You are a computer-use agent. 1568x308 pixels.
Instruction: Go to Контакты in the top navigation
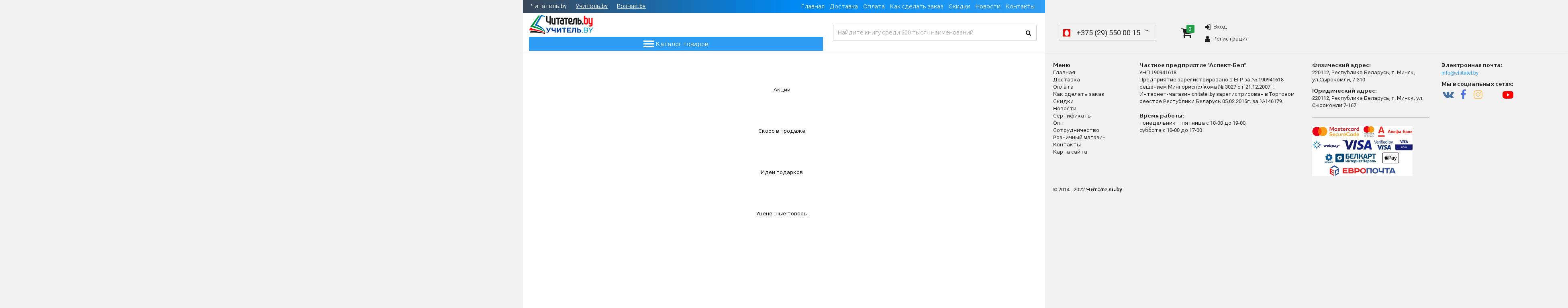[1020, 7]
